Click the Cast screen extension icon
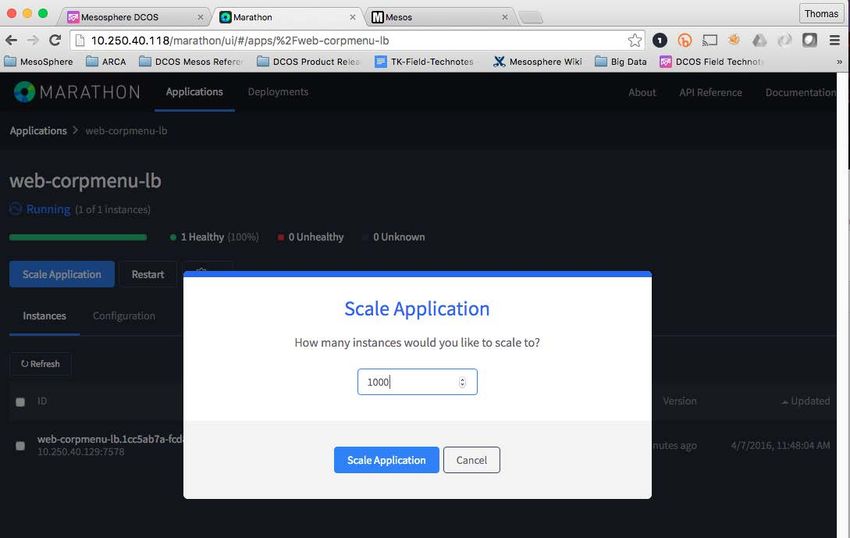This screenshot has height=538, width=850. click(x=710, y=40)
